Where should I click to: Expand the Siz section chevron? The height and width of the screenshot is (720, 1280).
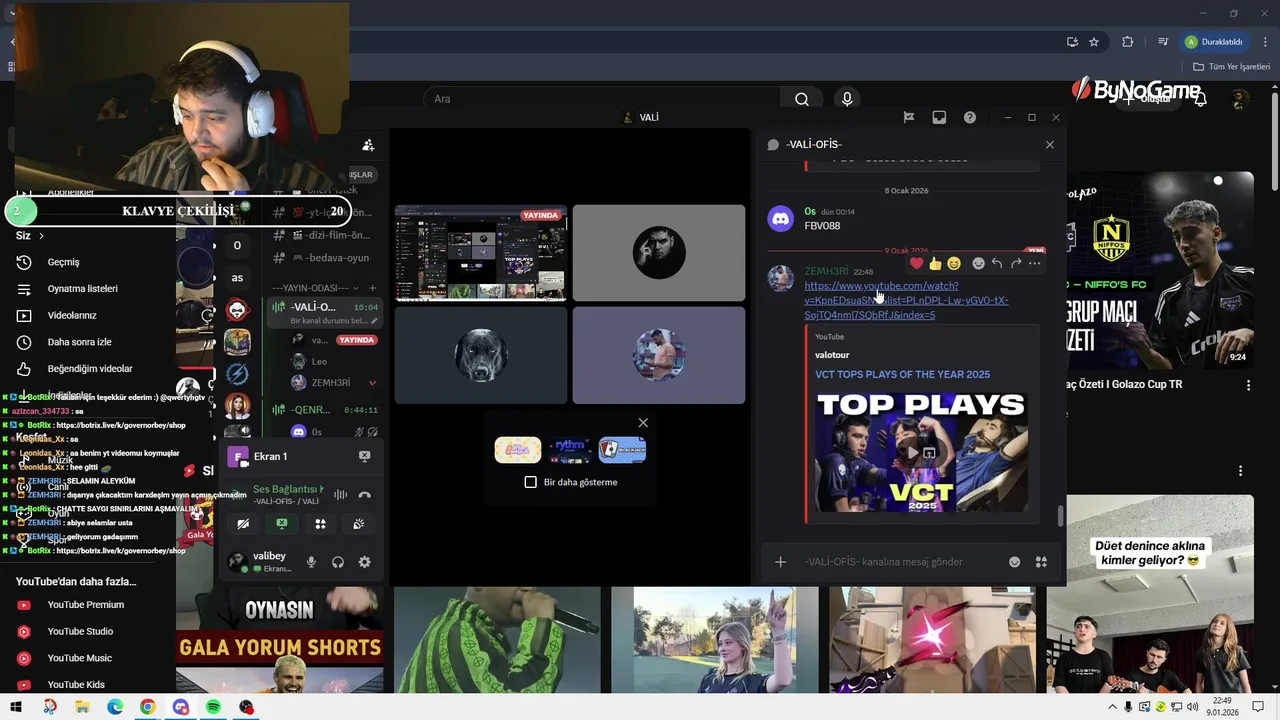click(41, 236)
